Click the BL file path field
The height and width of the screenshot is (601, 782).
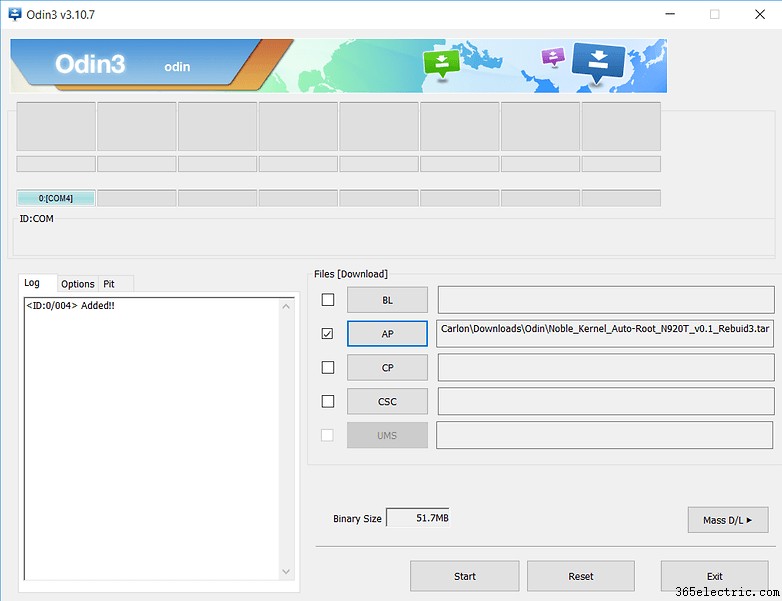[x=606, y=300]
